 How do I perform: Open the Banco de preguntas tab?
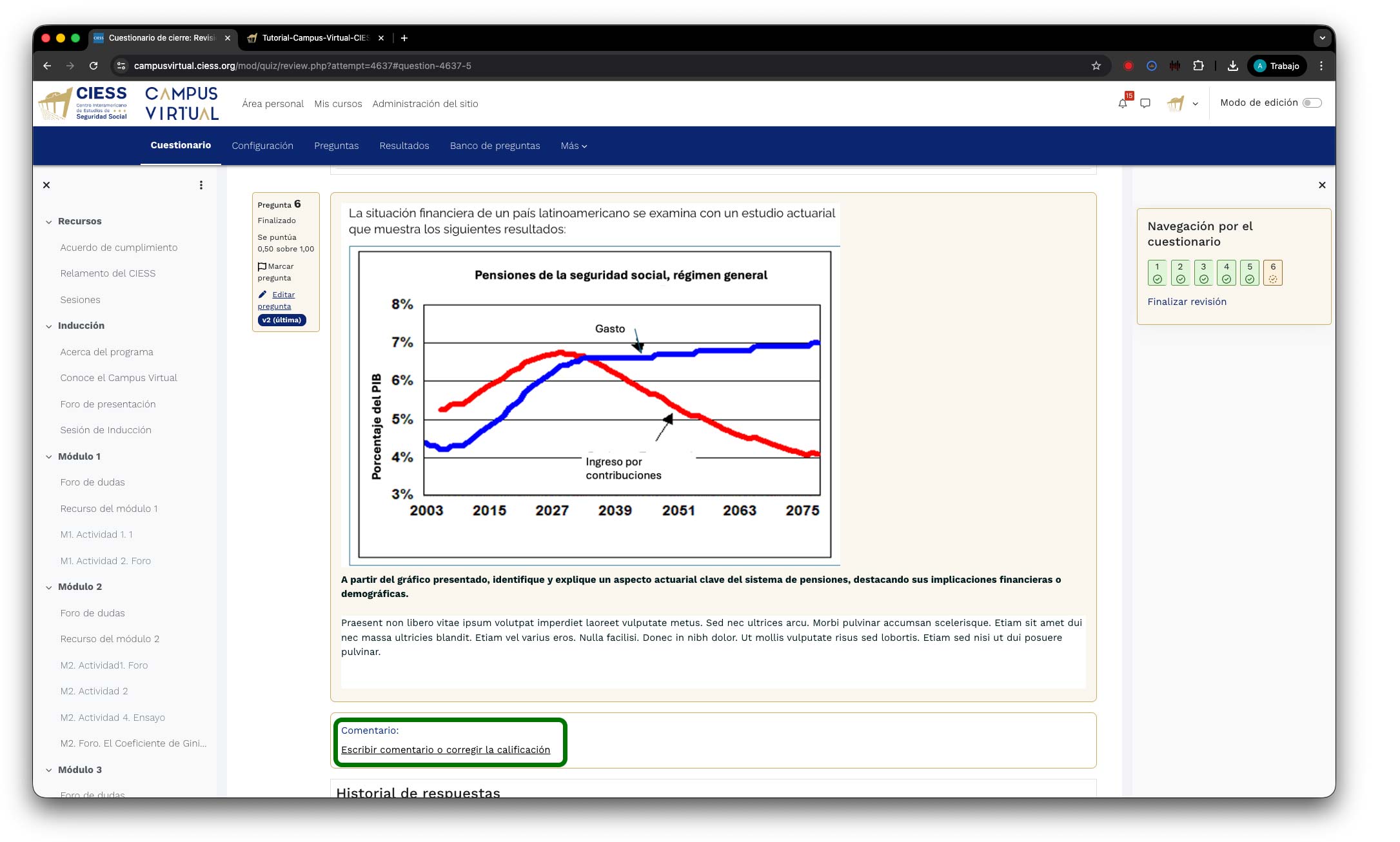click(x=495, y=146)
